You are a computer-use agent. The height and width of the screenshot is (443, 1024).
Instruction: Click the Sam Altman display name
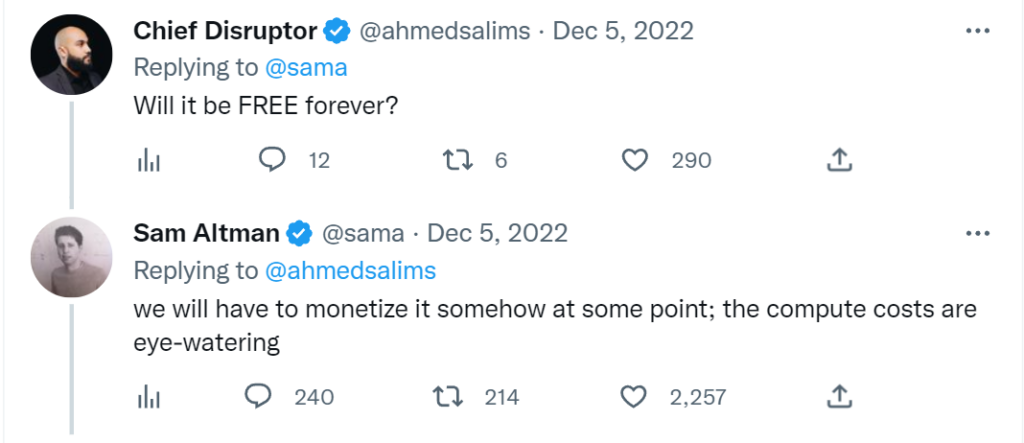[x=206, y=234]
